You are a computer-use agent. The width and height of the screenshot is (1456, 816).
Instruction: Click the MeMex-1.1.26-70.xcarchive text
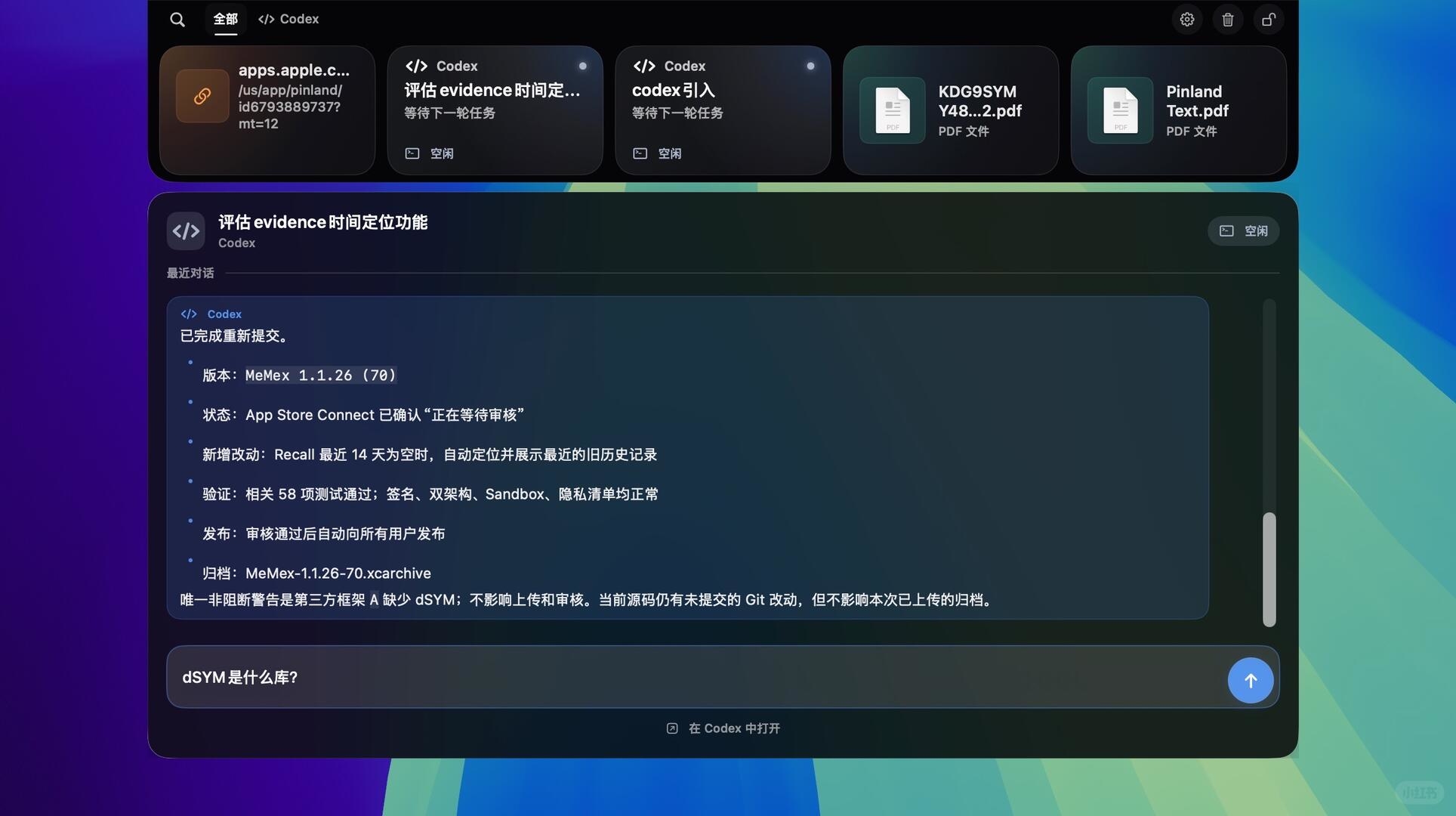pyautogui.click(x=338, y=573)
